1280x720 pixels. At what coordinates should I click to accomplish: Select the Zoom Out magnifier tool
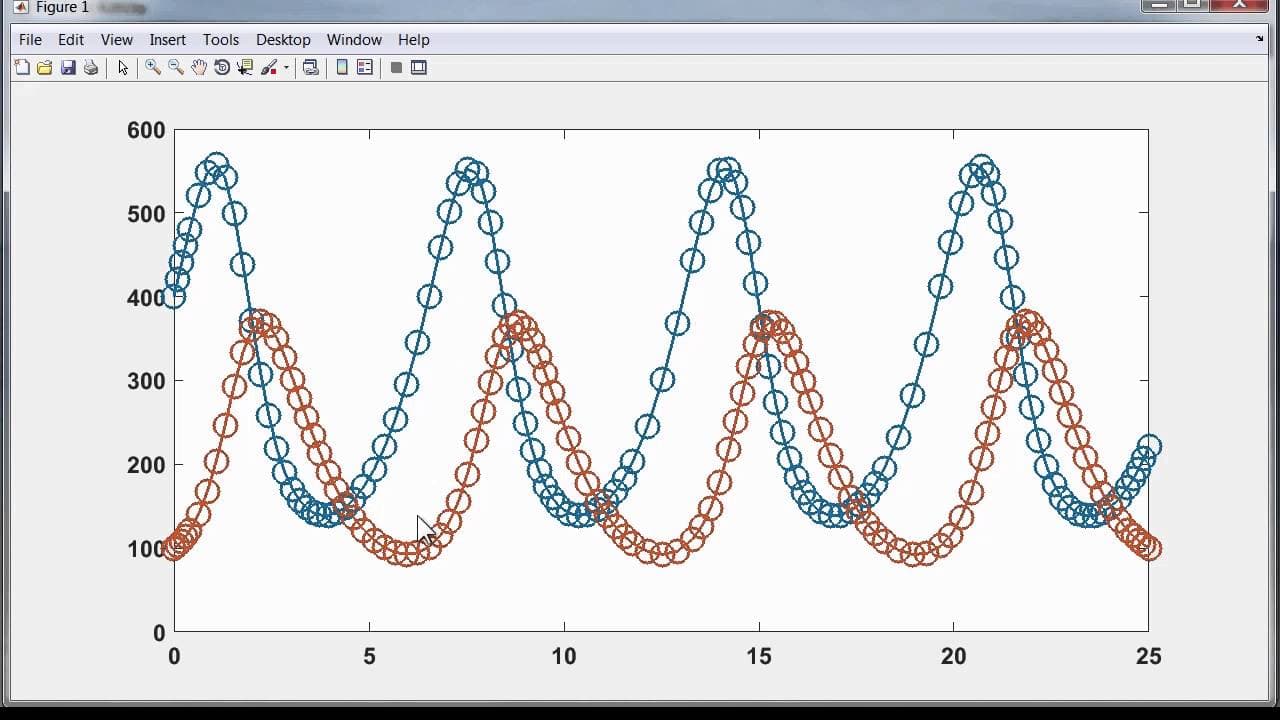176,67
